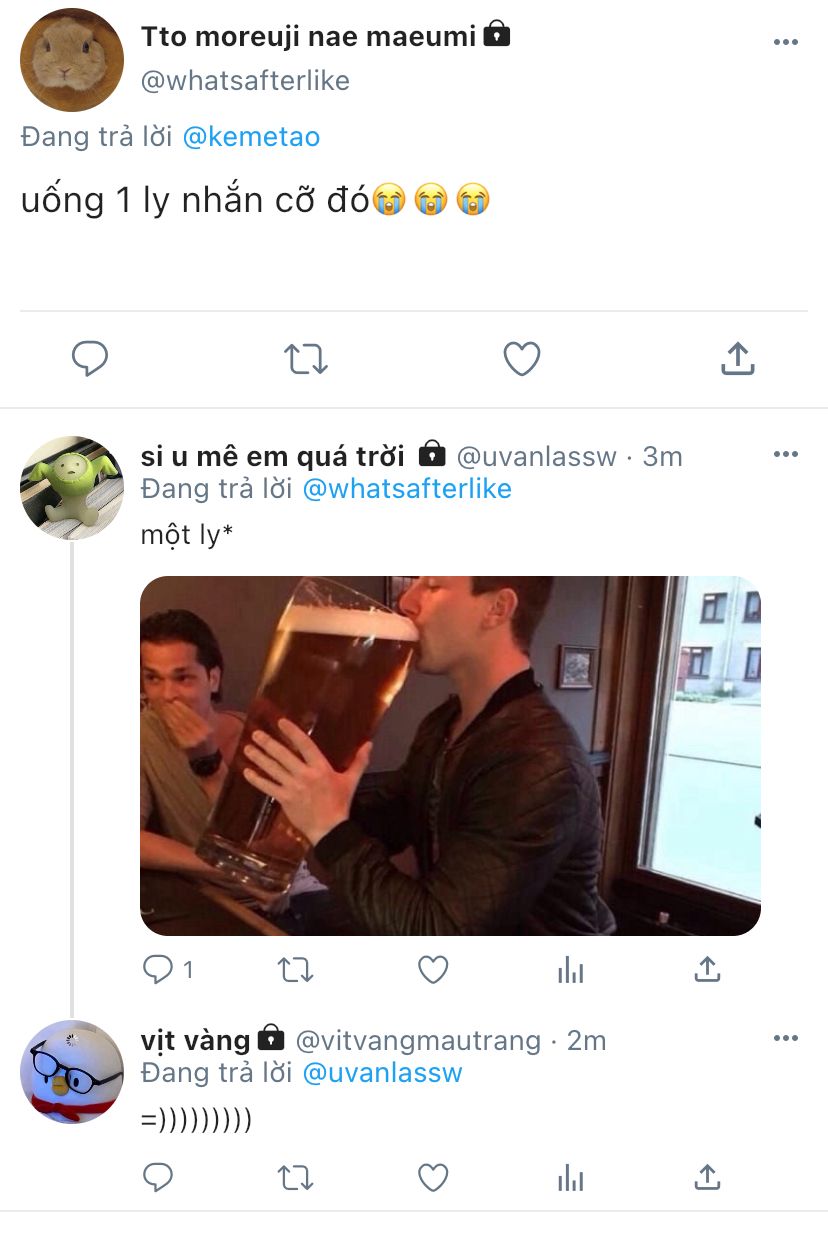
Task: Reply to the main whatsafterlike tweet
Action: click(x=90, y=359)
